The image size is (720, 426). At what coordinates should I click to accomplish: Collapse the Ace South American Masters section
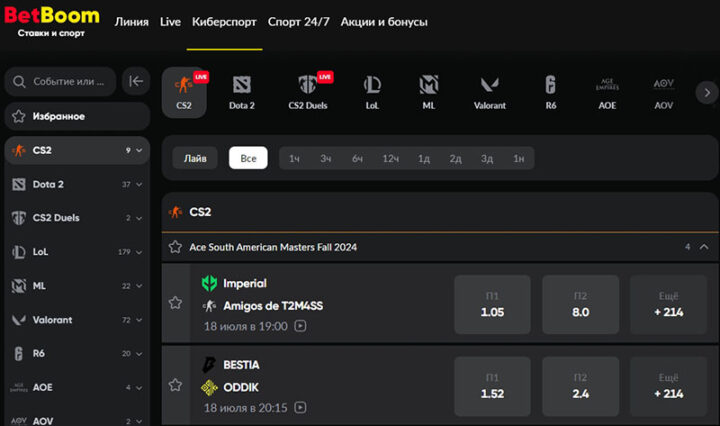coord(704,247)
